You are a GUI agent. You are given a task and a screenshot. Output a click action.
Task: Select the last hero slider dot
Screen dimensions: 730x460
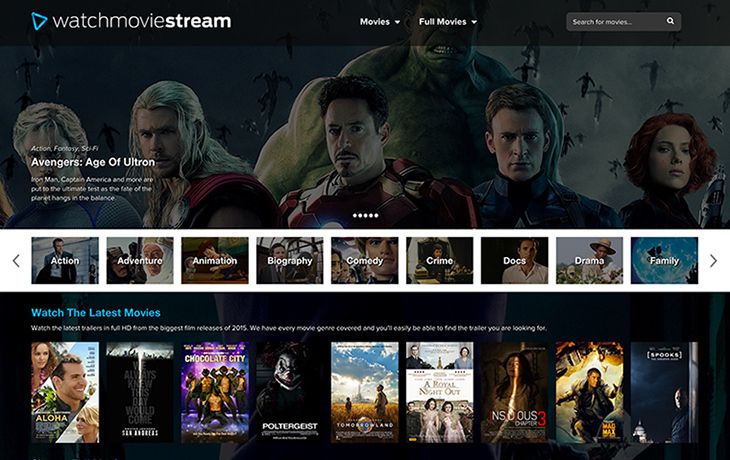[376, 216]
